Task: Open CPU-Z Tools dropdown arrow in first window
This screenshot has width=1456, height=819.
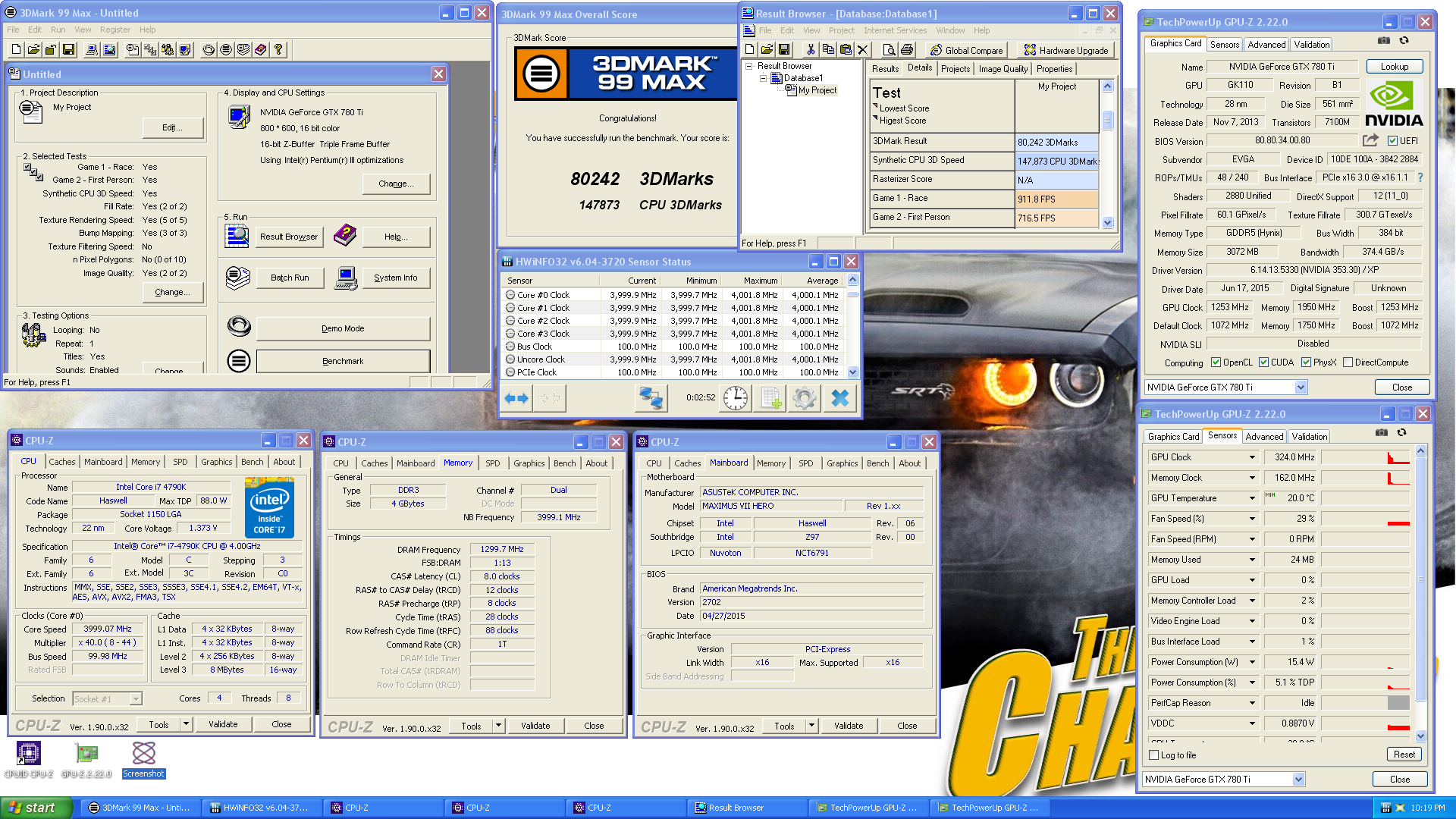Action: [x=186, y=724]
